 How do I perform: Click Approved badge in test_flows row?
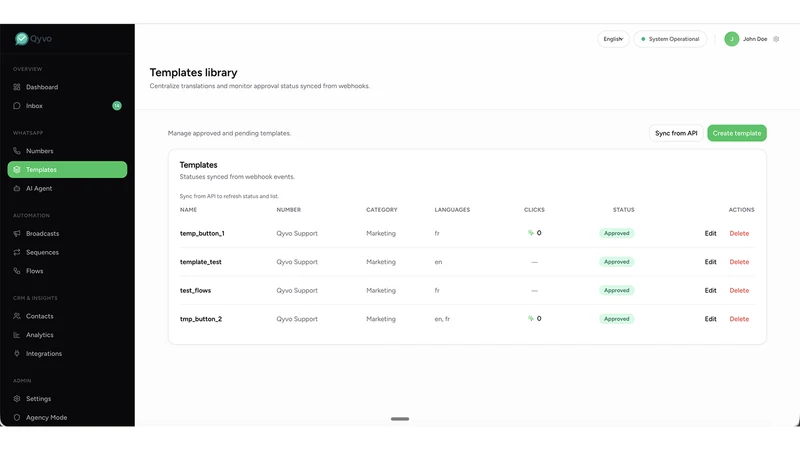point(616,290)
